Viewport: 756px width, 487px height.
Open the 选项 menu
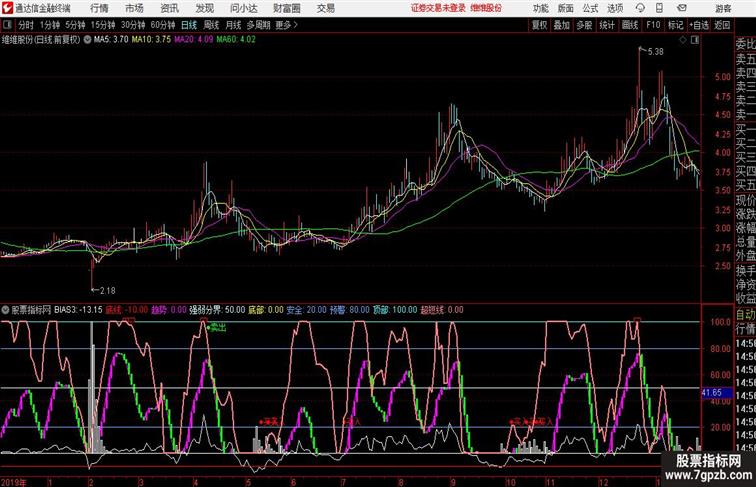(x=615, y=8)
